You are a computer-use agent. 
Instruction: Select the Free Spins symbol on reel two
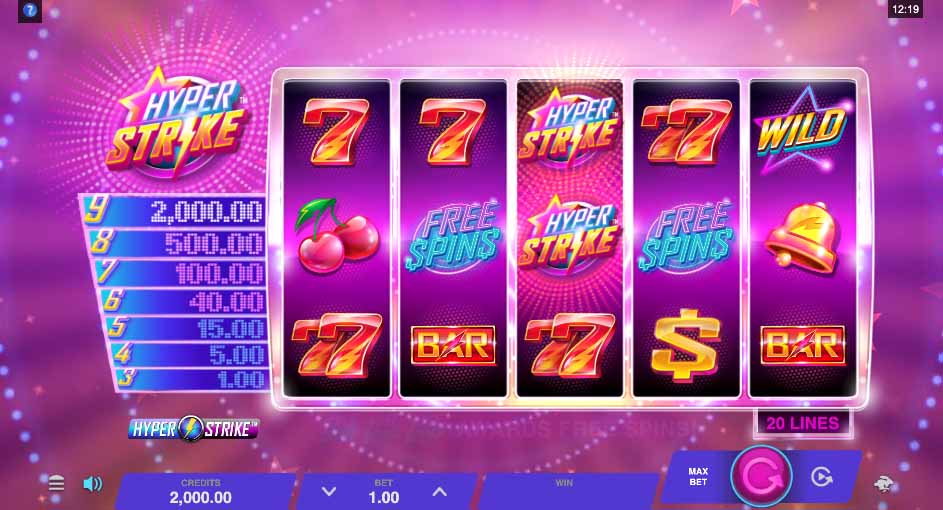point(452,236)
